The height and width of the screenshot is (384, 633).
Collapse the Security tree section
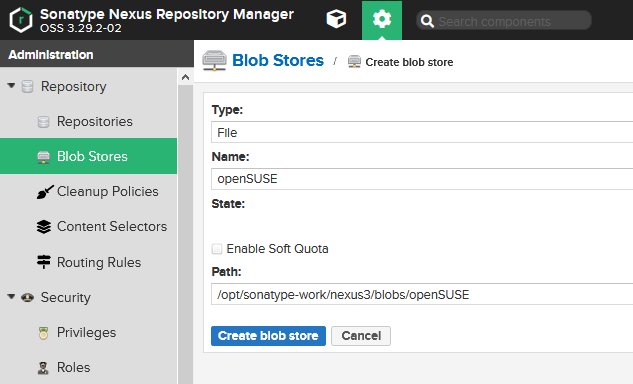11,297
